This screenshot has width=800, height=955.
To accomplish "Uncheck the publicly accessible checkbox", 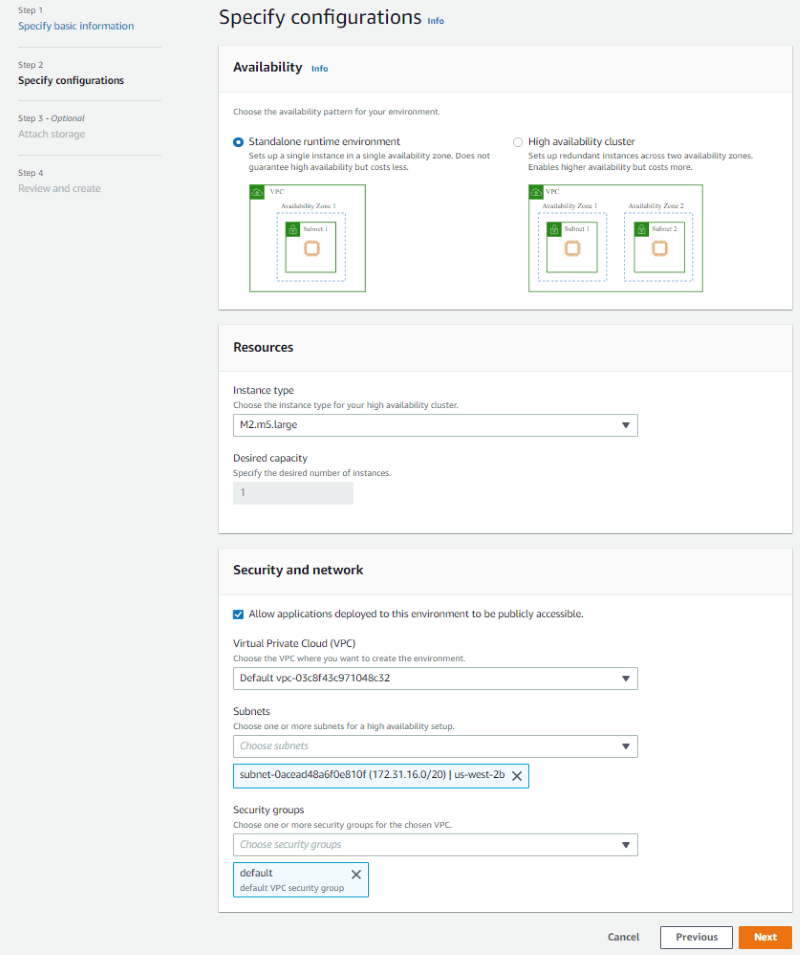I will [238, 615].
